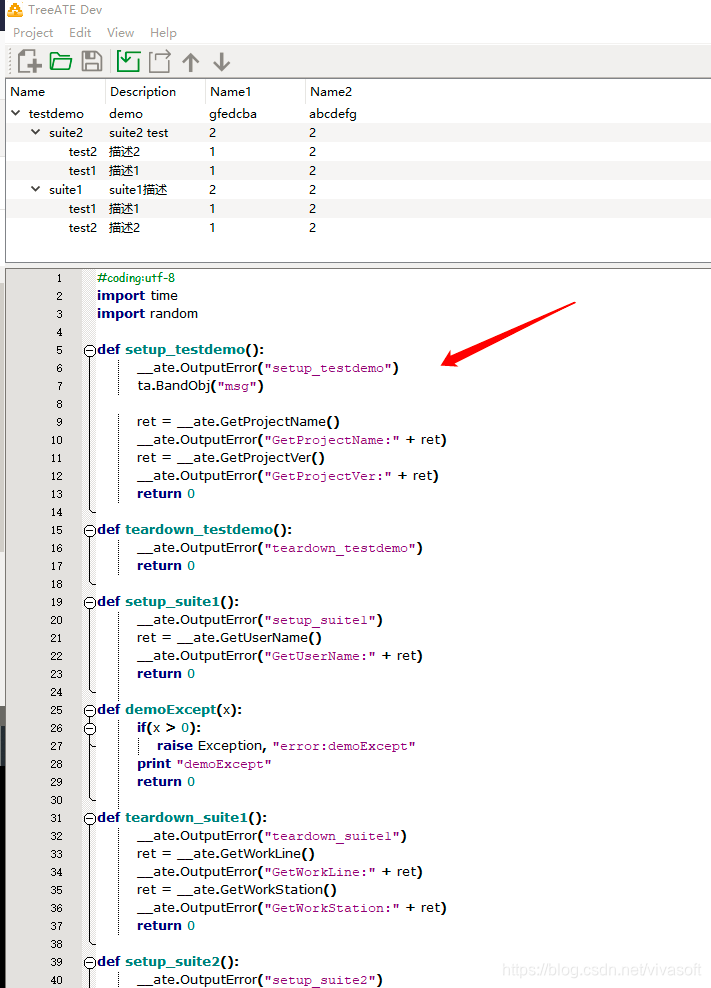Click the 'import time' code line
Screen dimensions: 711x988
tap(137, 296)
